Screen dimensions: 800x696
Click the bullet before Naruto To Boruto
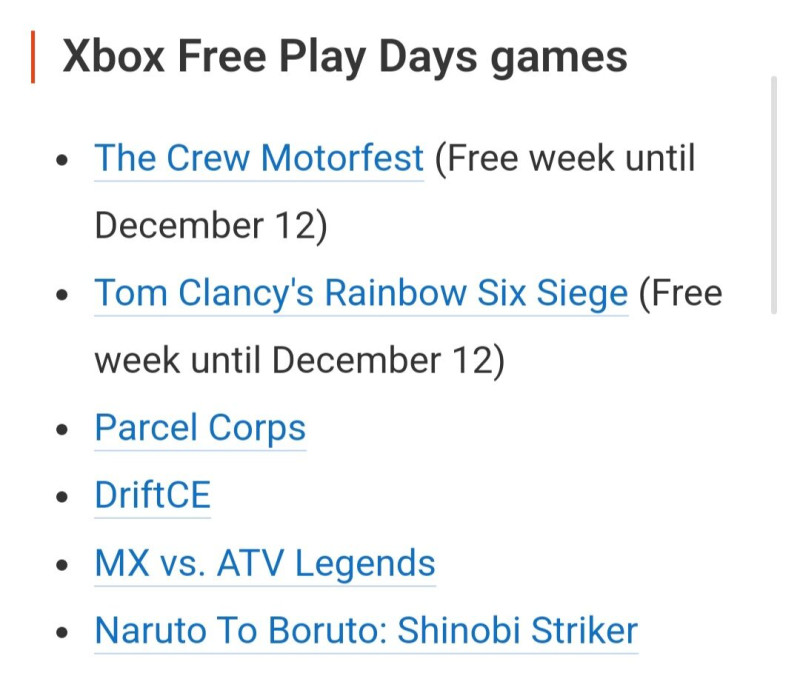coord(64,633)
